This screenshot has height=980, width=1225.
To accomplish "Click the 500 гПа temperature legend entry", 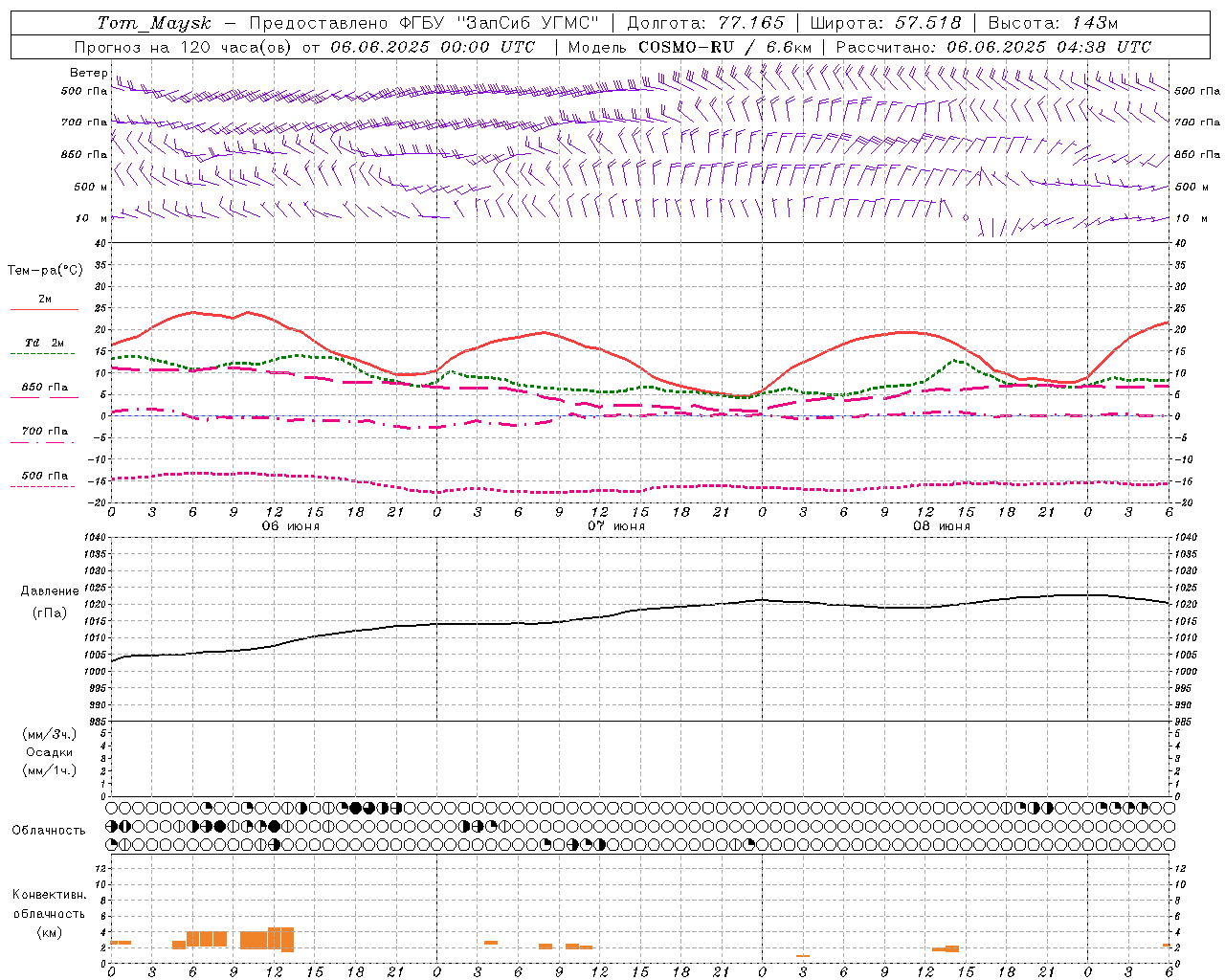I will coord(45,475).
